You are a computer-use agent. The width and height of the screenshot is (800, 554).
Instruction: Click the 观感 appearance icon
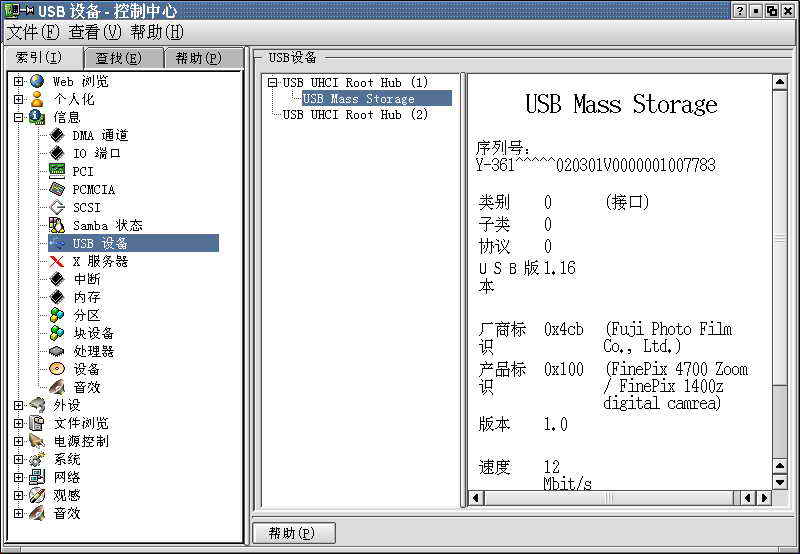tap(37, 495)
